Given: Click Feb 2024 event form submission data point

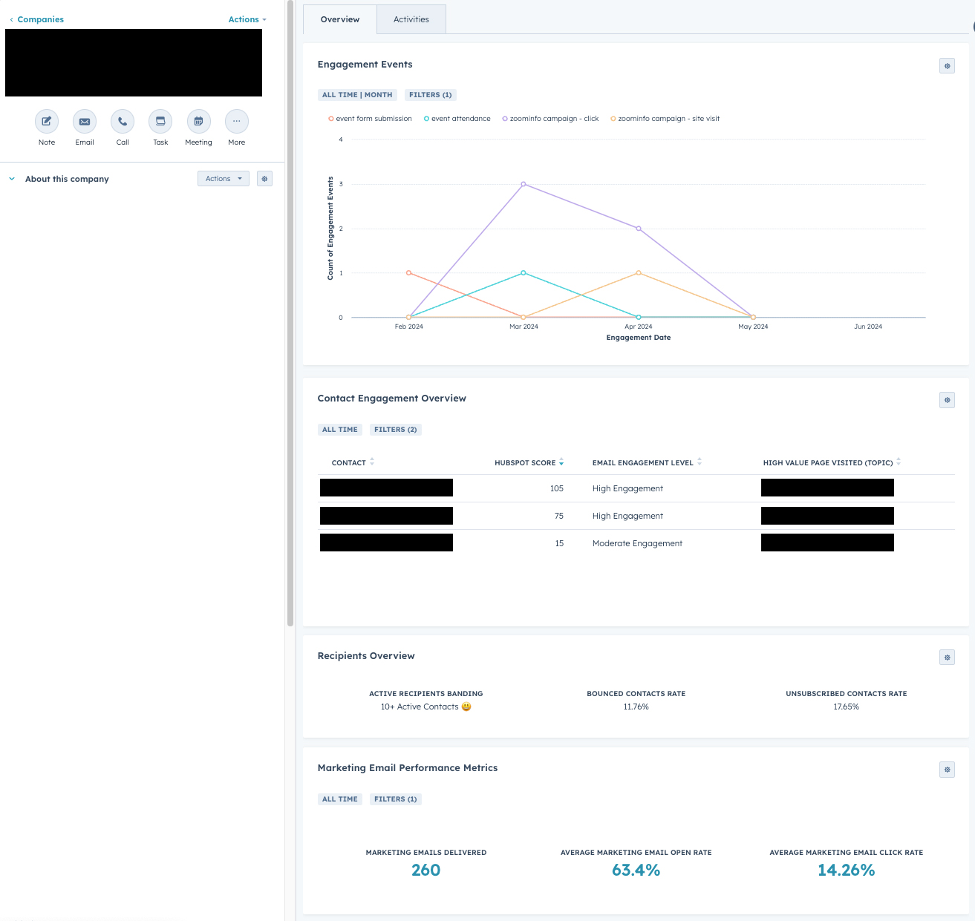Looking at the screenshot, I should click(409, 273).
